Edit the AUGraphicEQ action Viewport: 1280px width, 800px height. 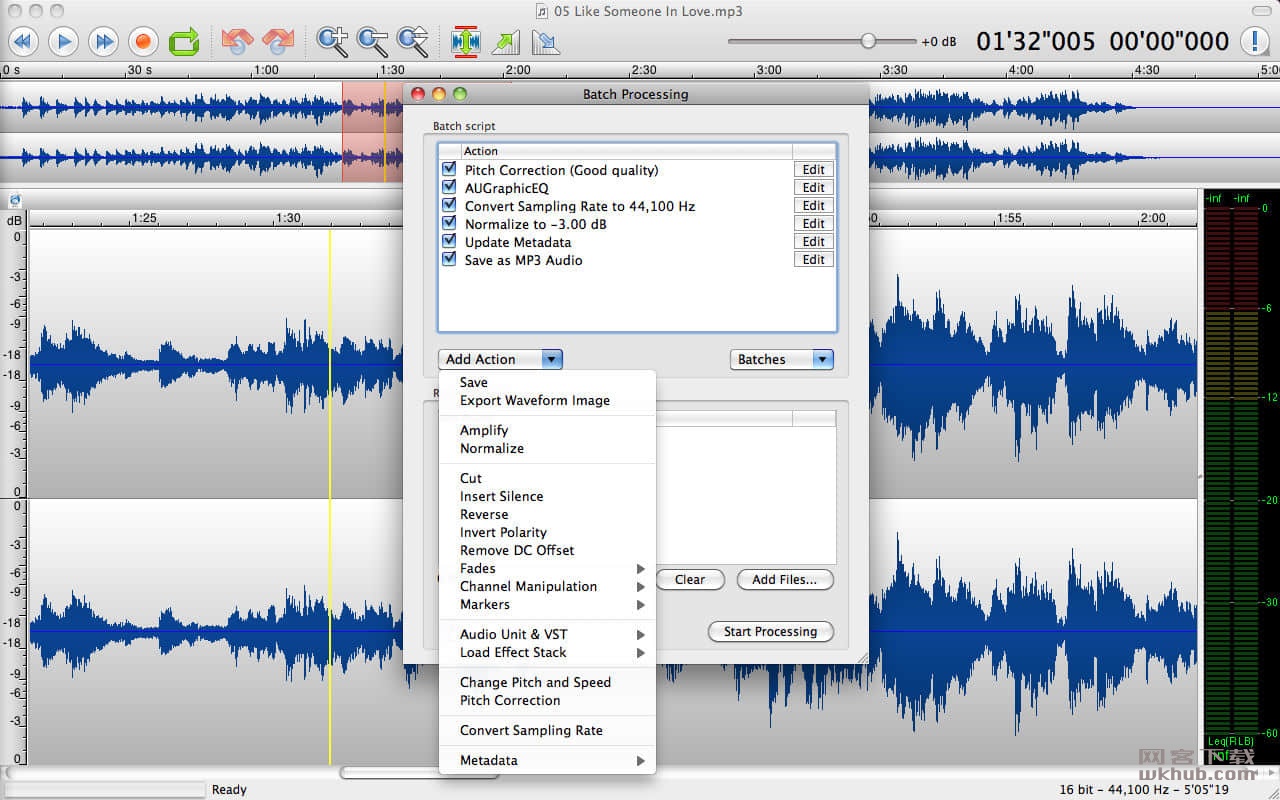[x=814, y=188]
